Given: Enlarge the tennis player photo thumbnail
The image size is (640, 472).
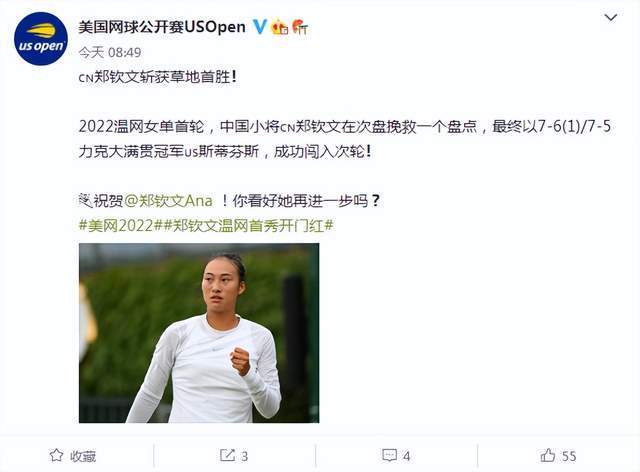Looking at the screenshot, I should pyautogui.click(x=199, y=333).
